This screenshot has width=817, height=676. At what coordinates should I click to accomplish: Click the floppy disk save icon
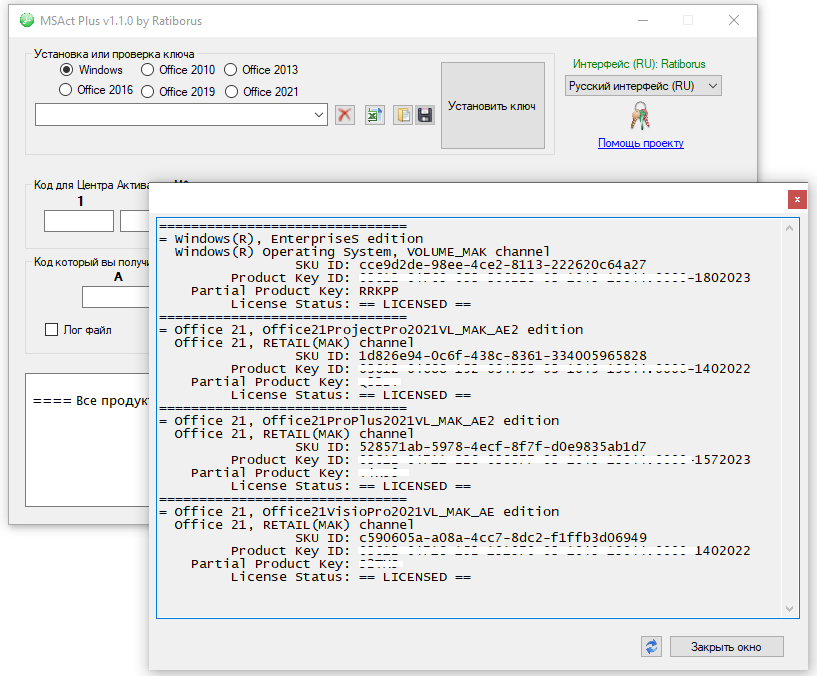point(425,115)
